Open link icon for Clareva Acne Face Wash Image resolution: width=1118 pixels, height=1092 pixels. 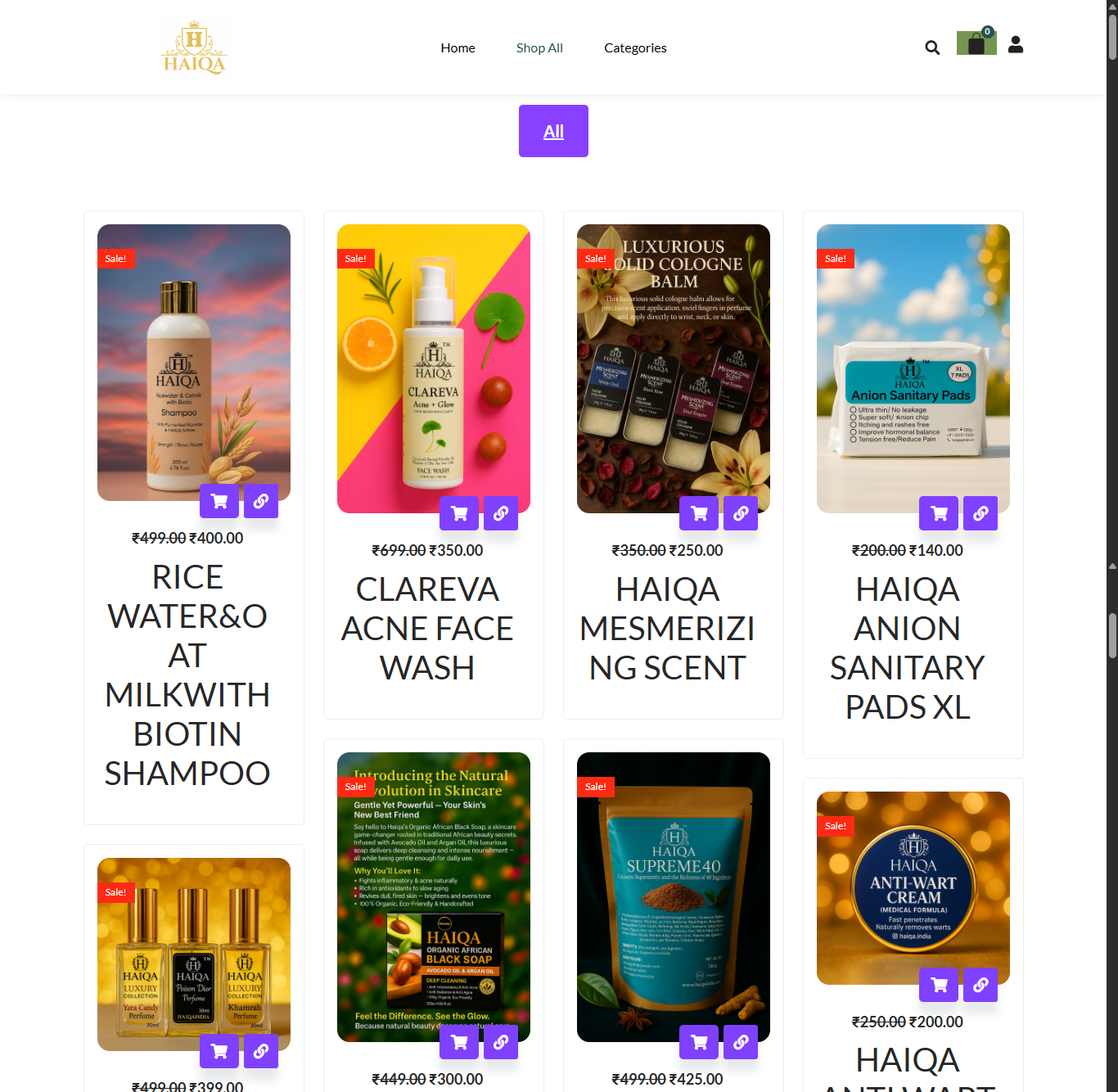tap(501, 513)
